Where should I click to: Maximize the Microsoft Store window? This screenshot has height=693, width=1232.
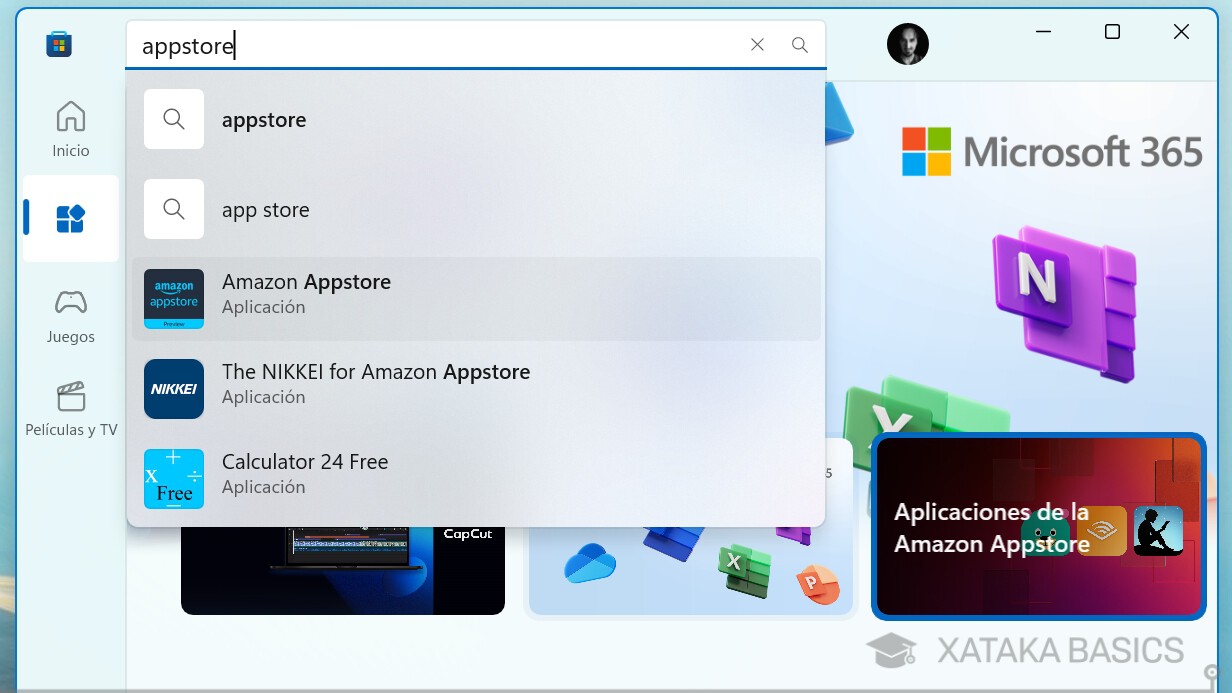1112,32
